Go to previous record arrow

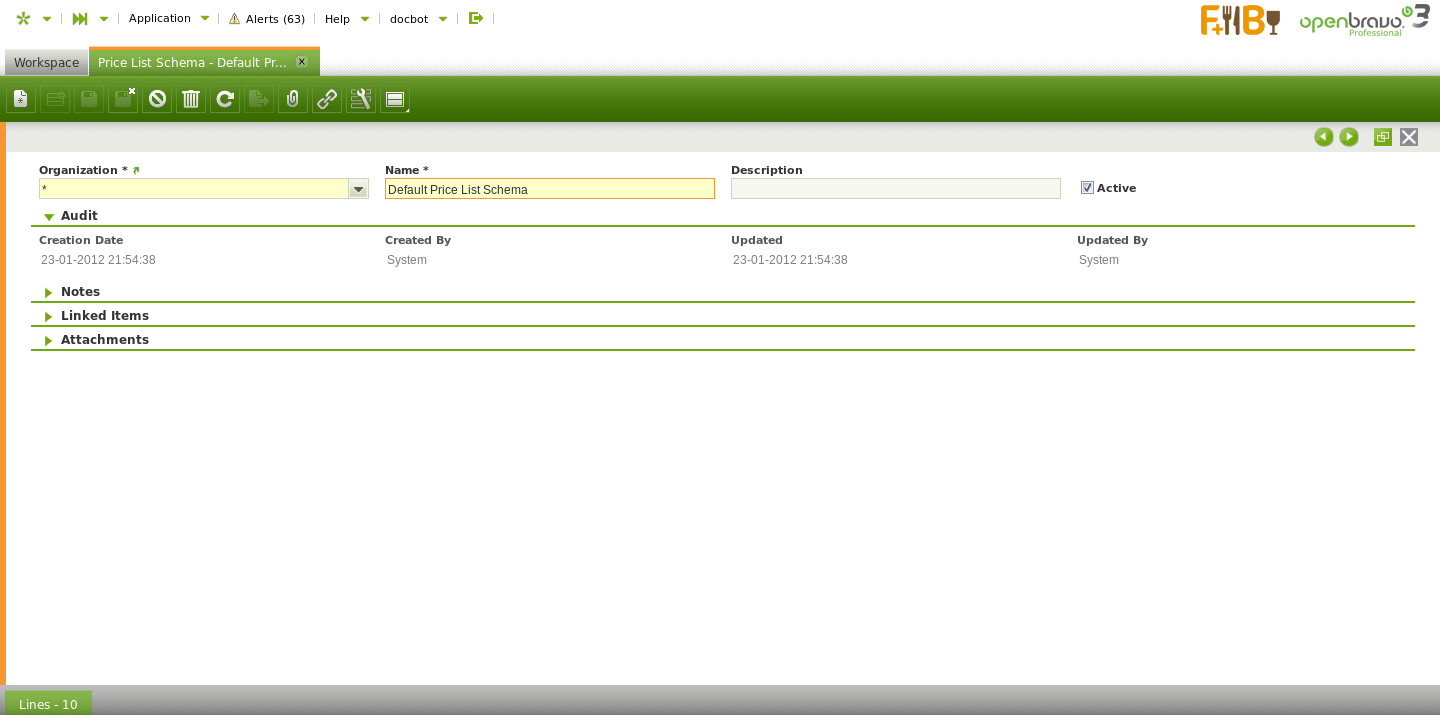[1324, 137]
